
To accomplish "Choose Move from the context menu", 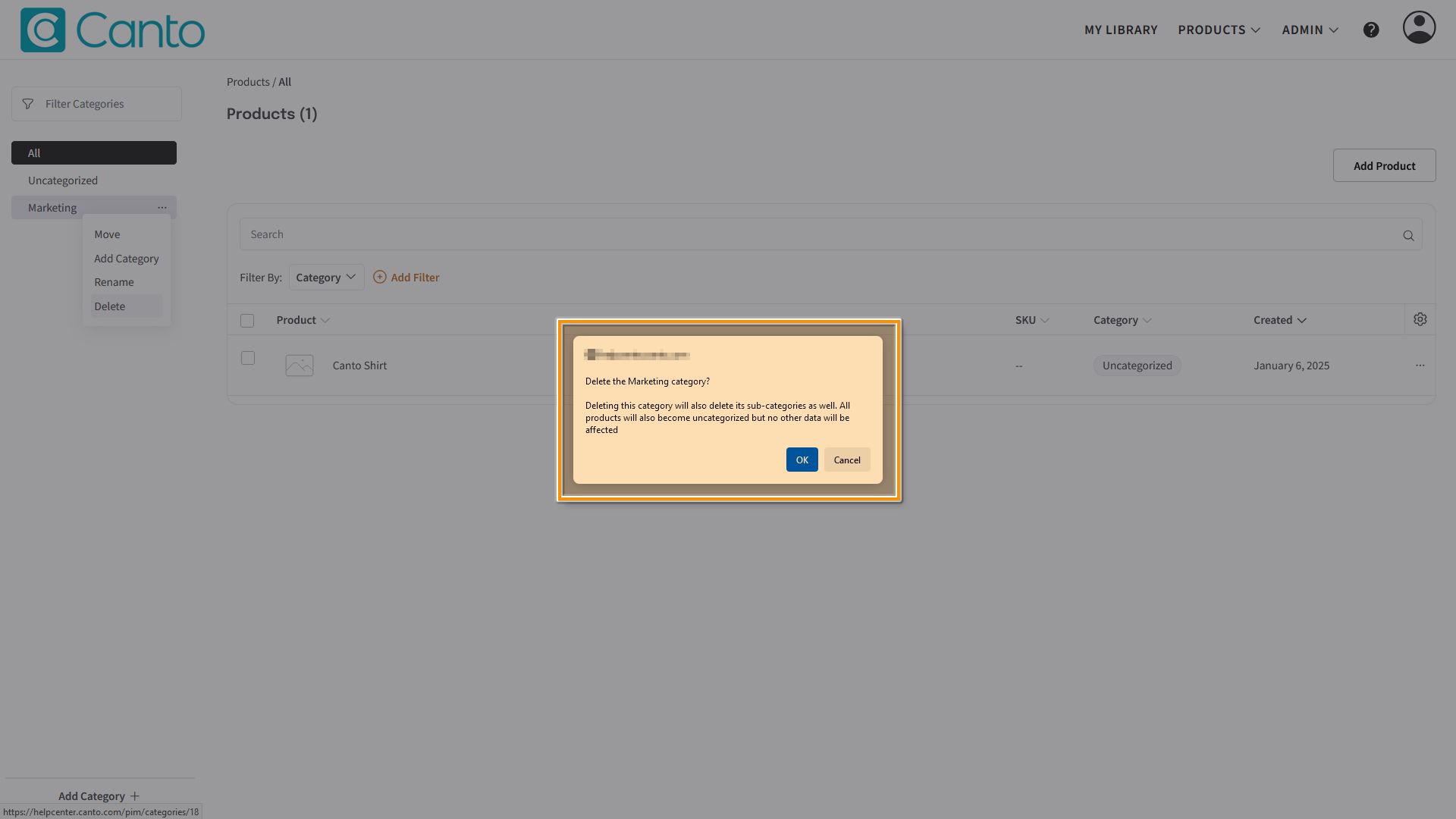I will pyautogui.click(x=107, y=234).
